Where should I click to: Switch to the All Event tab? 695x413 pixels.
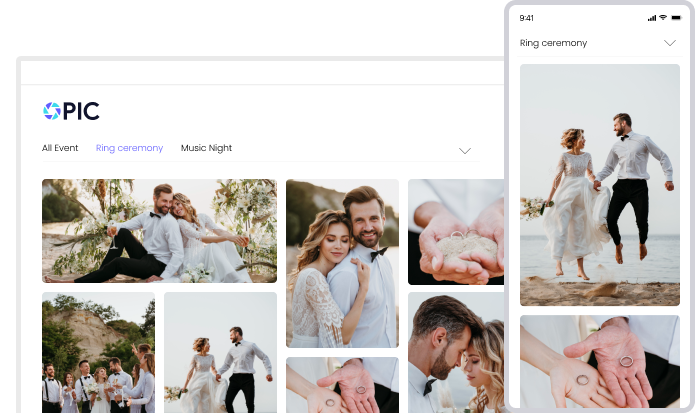click(60, 148)
